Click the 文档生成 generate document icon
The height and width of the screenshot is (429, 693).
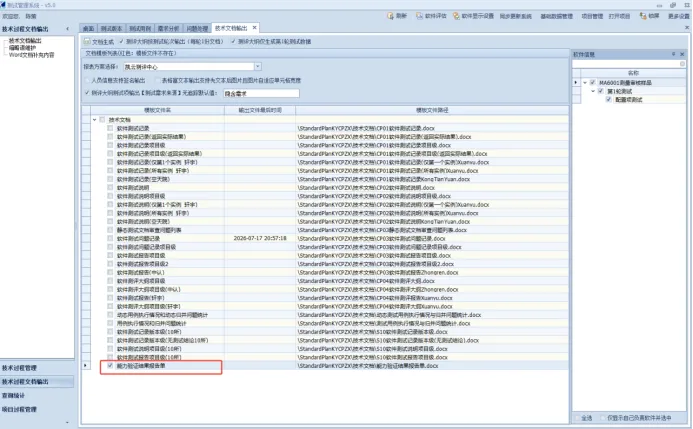[x=88, y=42]
